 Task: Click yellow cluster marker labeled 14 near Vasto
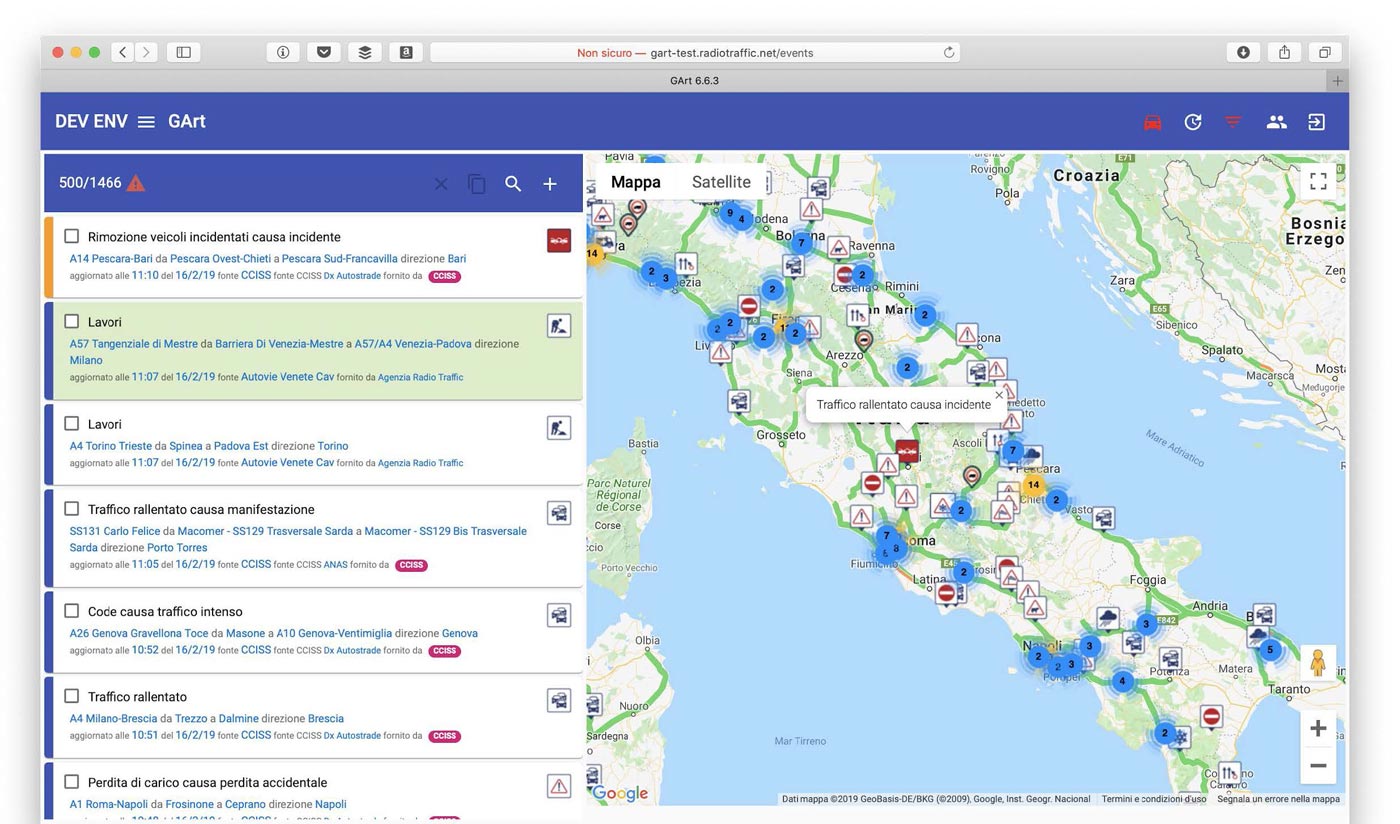coord(1033,485)
